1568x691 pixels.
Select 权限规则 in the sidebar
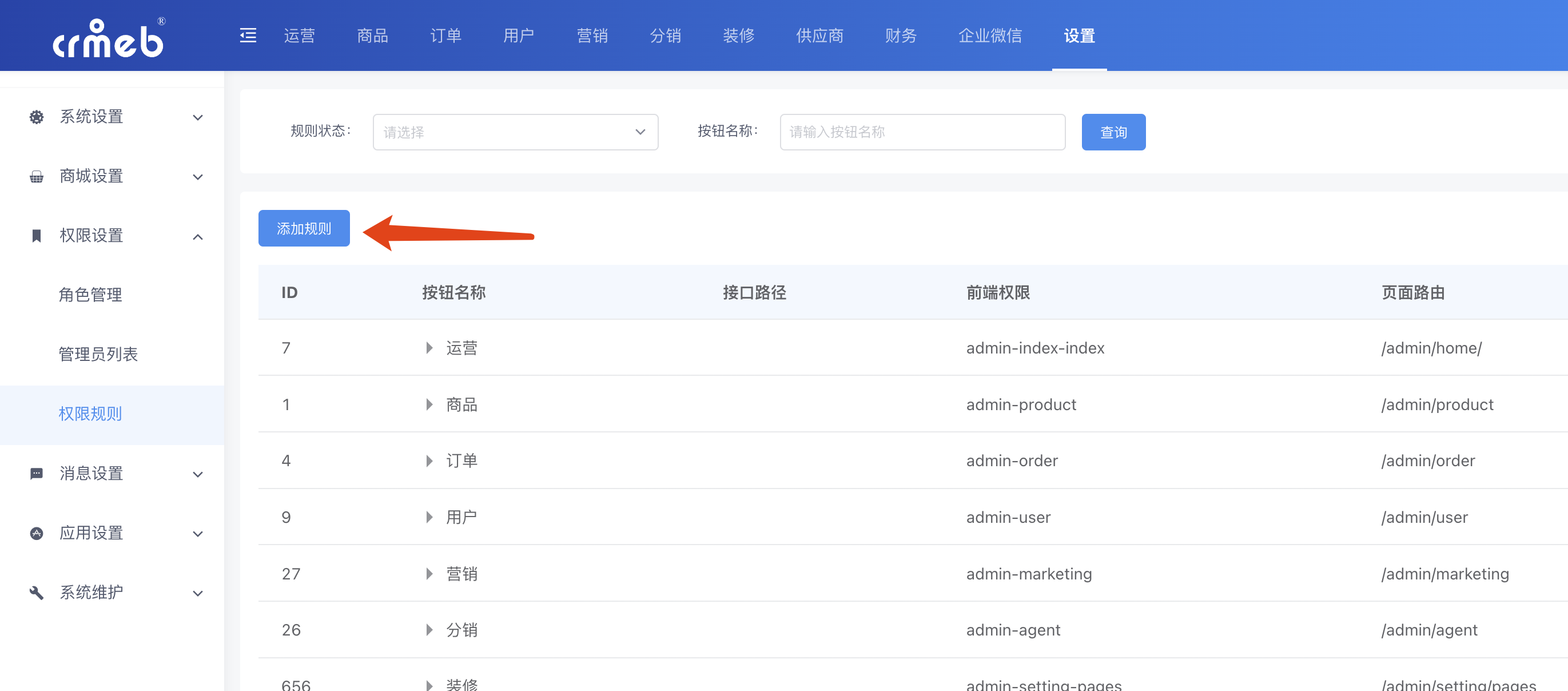[x=90, y=414]
